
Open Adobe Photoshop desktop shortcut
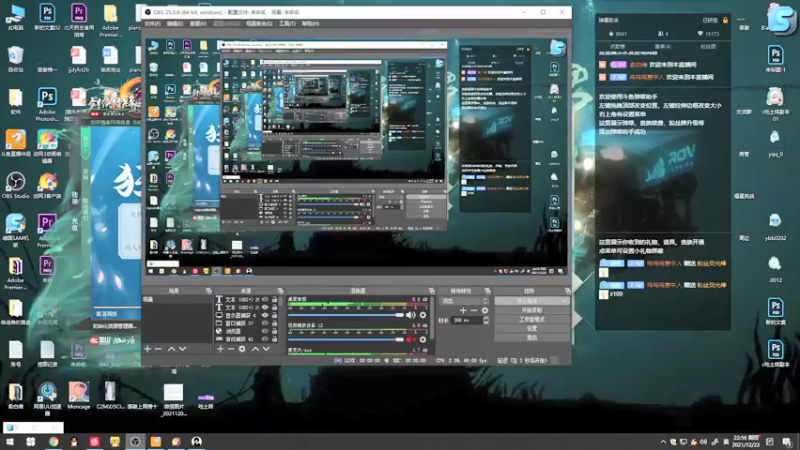pyautogui.click(x=47, y=104)
